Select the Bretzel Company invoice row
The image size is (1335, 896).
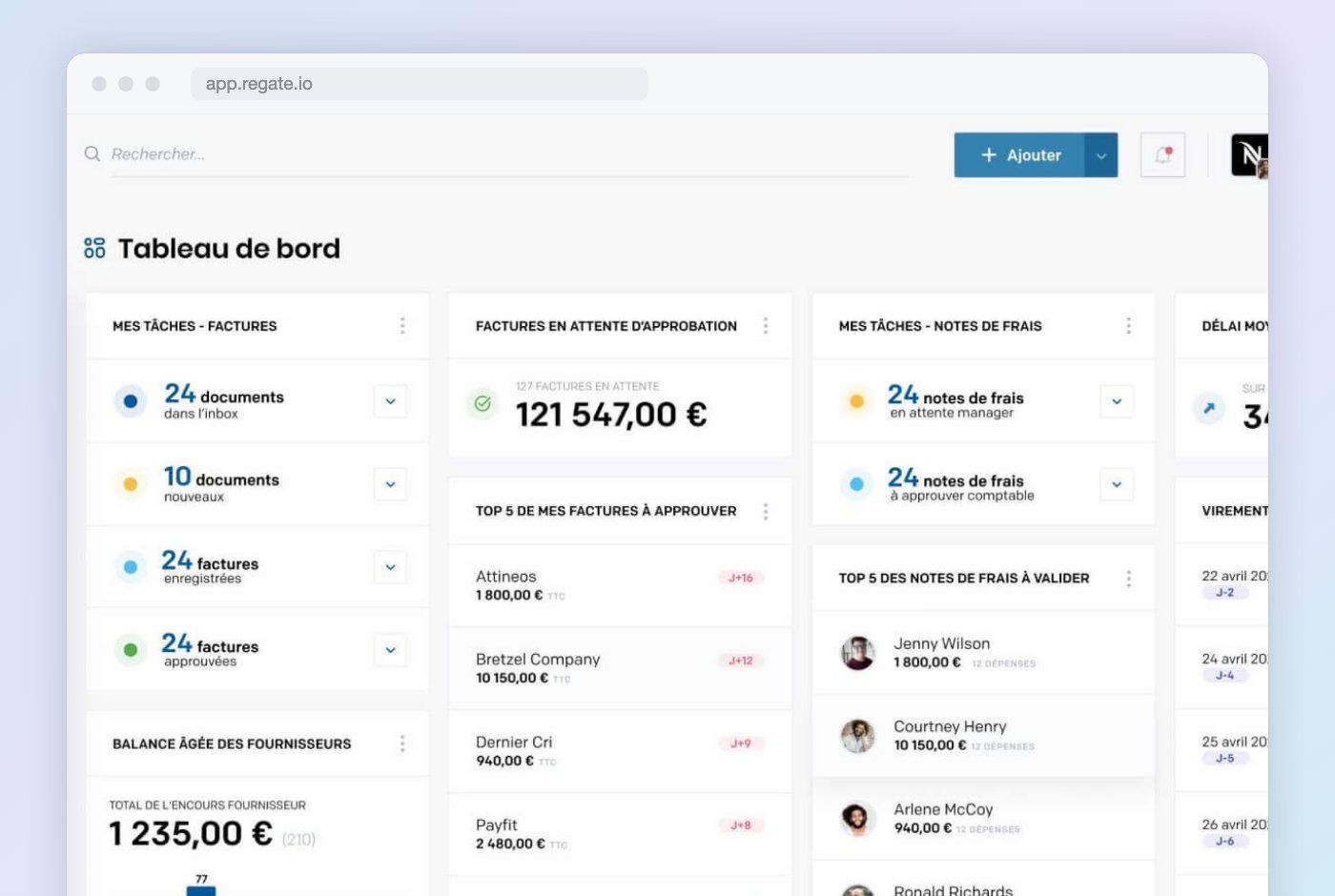click(x=620, y=668)
